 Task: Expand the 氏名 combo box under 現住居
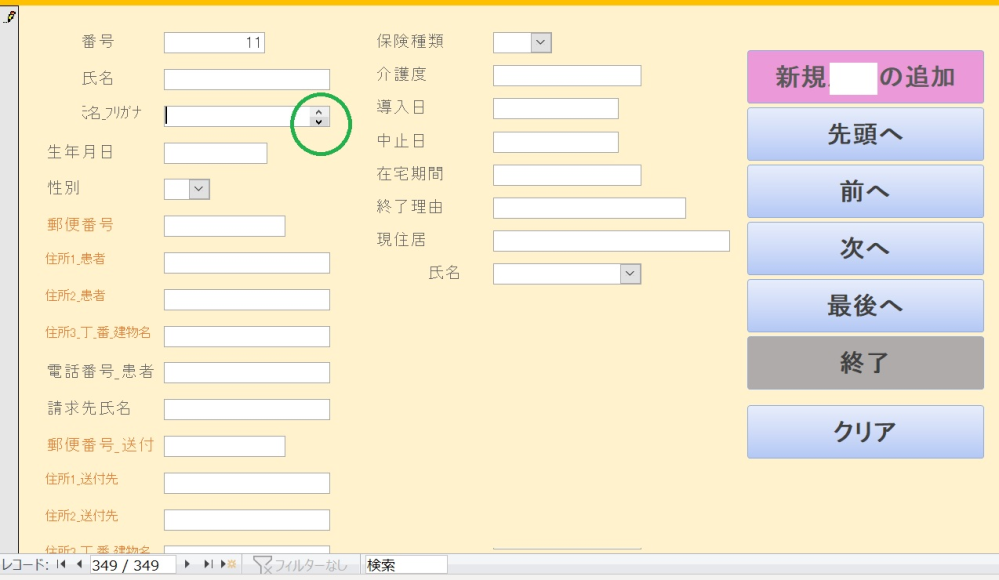(630, 274)
